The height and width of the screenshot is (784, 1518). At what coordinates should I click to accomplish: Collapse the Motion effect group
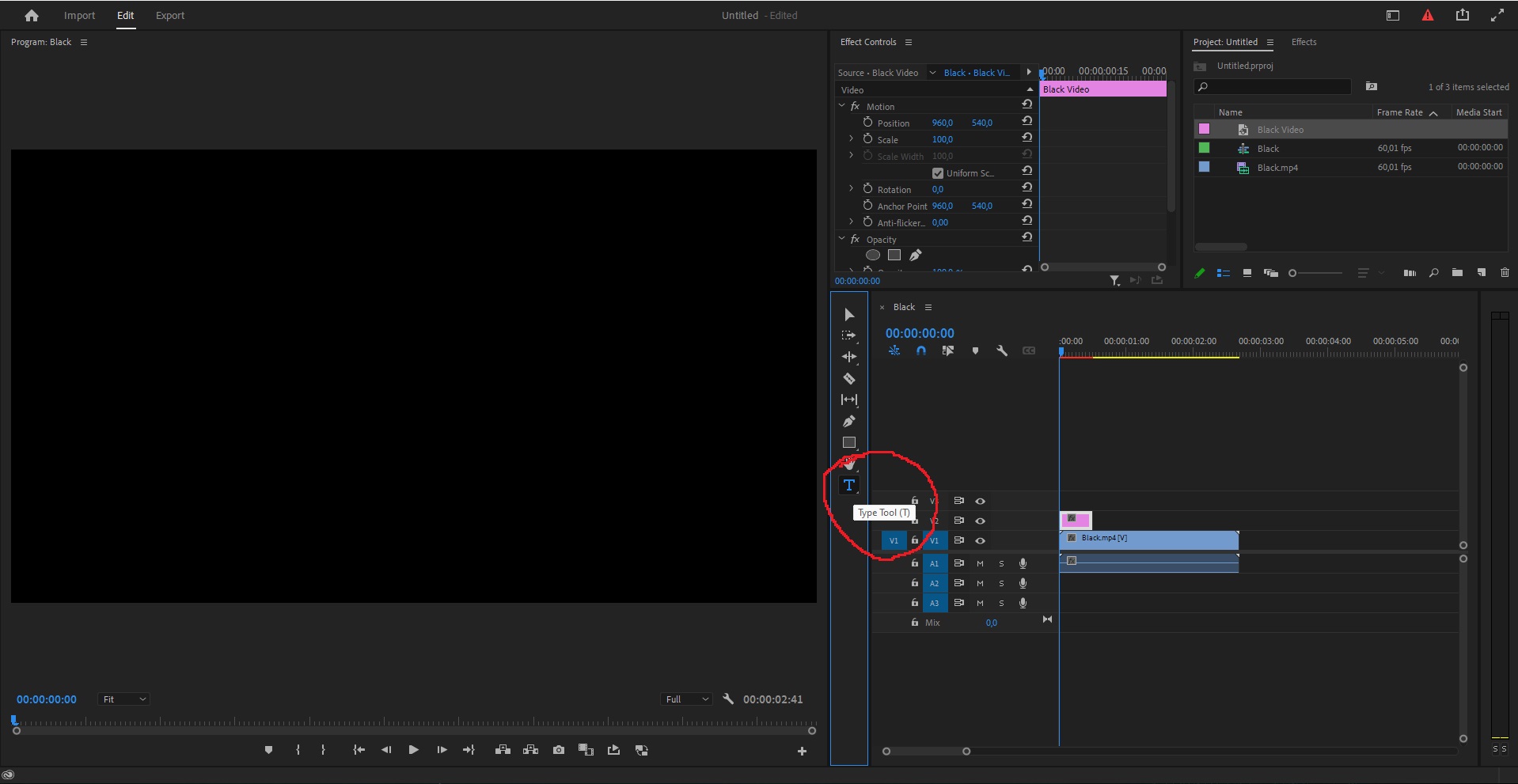[842, 106]
